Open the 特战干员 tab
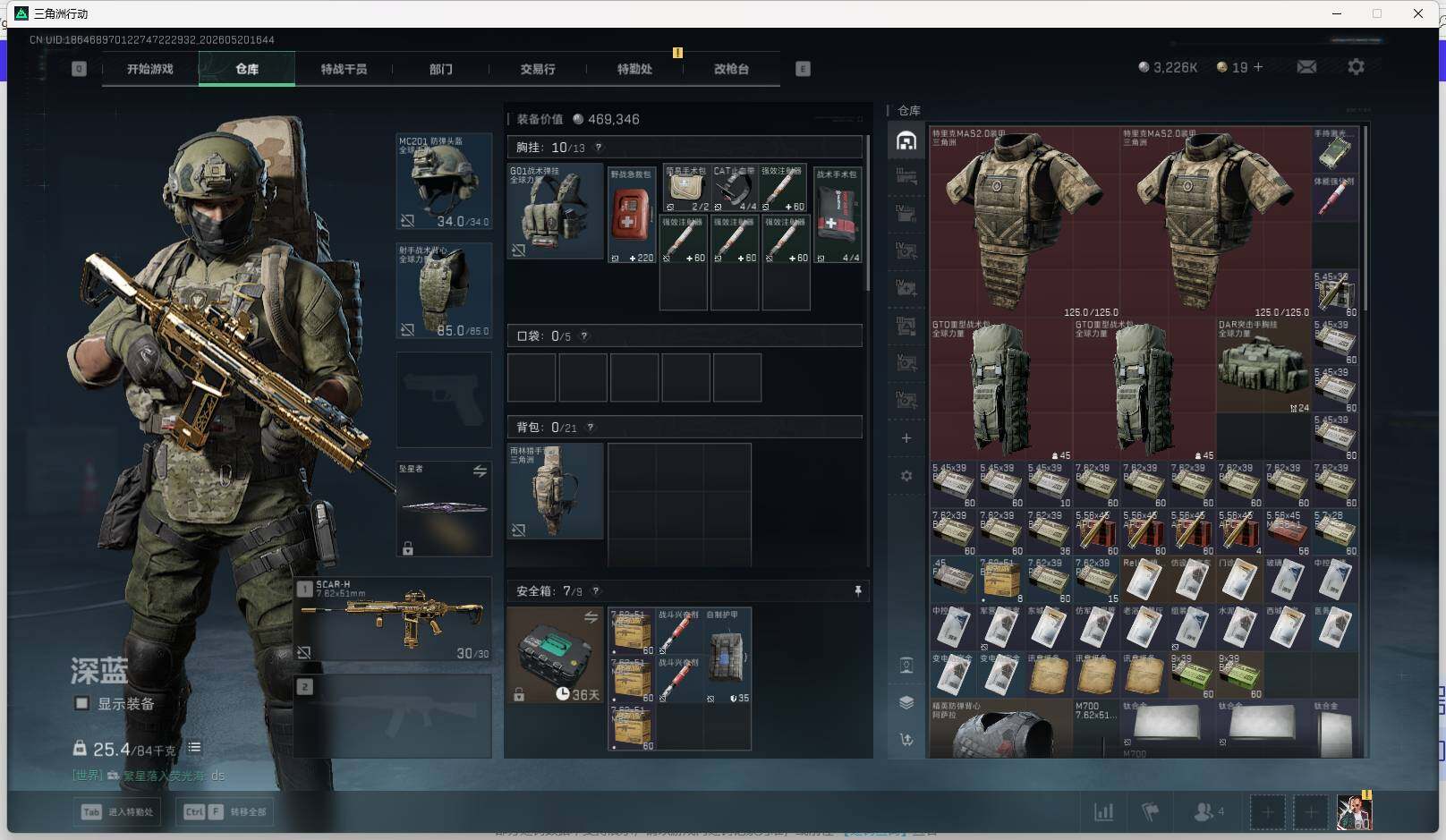Viewport: 1446px width, 840px height. pyautogui.click(x=344, y=69)
